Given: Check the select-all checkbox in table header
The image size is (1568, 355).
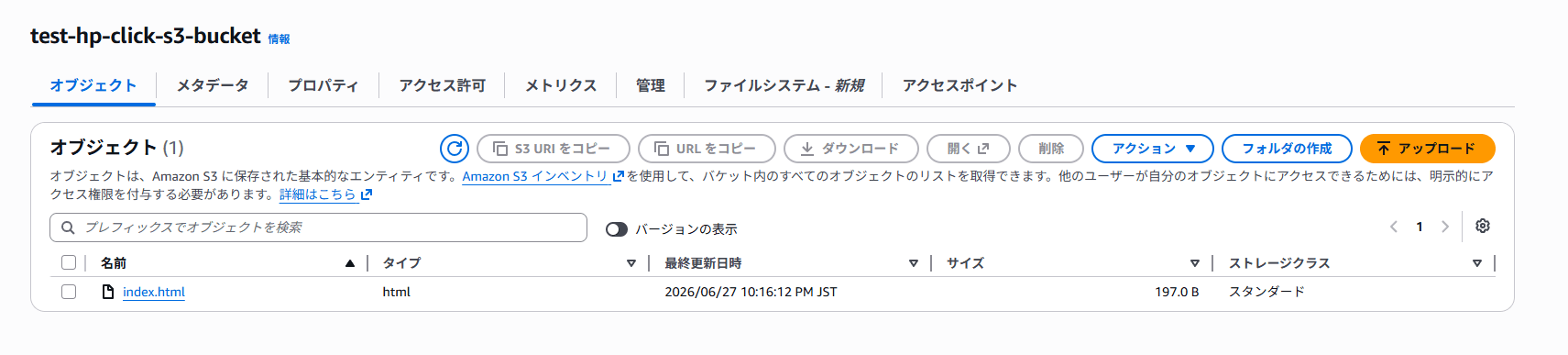Looking at the screenshot, I should [x=69, y=263].
